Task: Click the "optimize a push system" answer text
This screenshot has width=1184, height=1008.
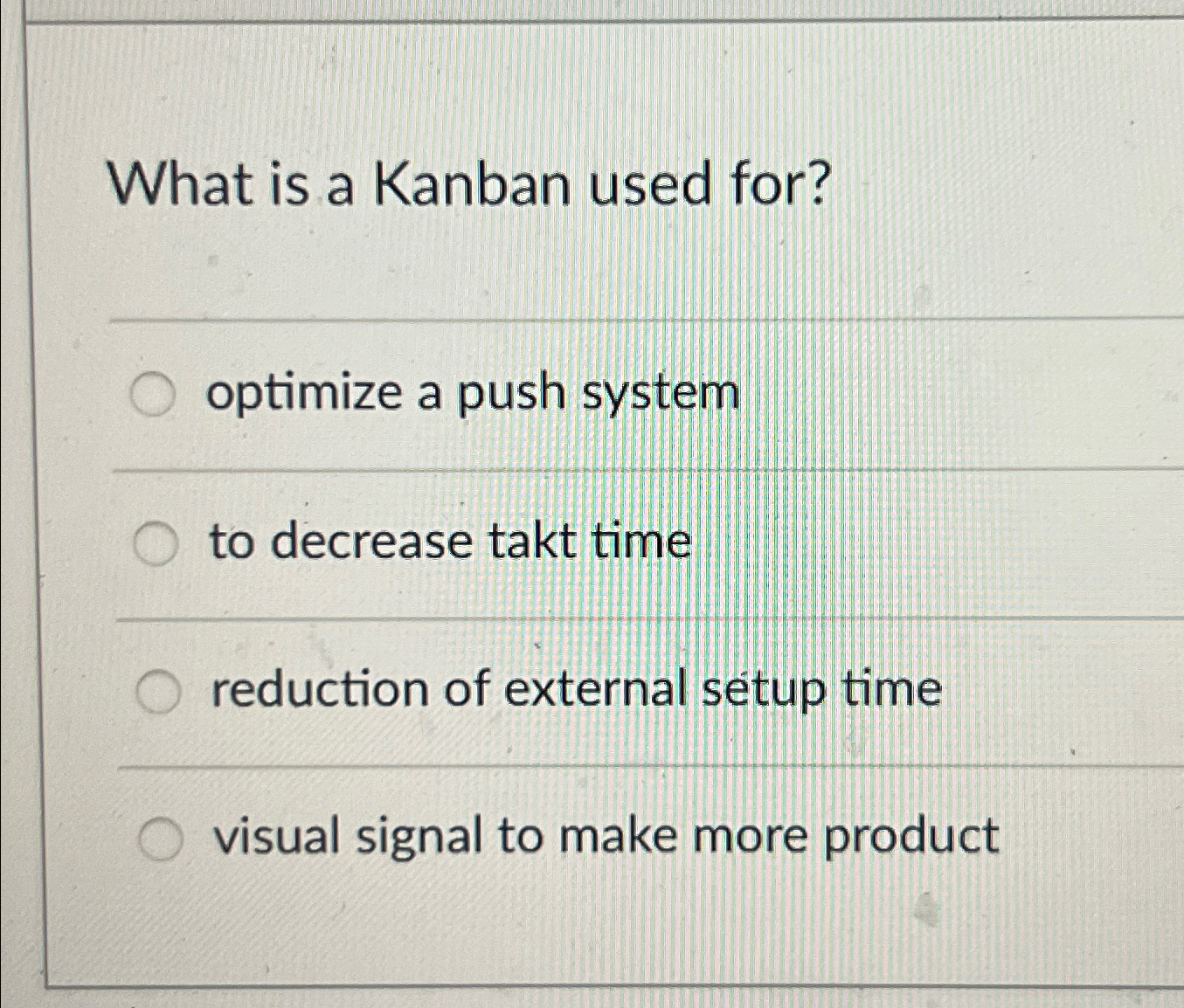Action: click(x=472, y=395)
